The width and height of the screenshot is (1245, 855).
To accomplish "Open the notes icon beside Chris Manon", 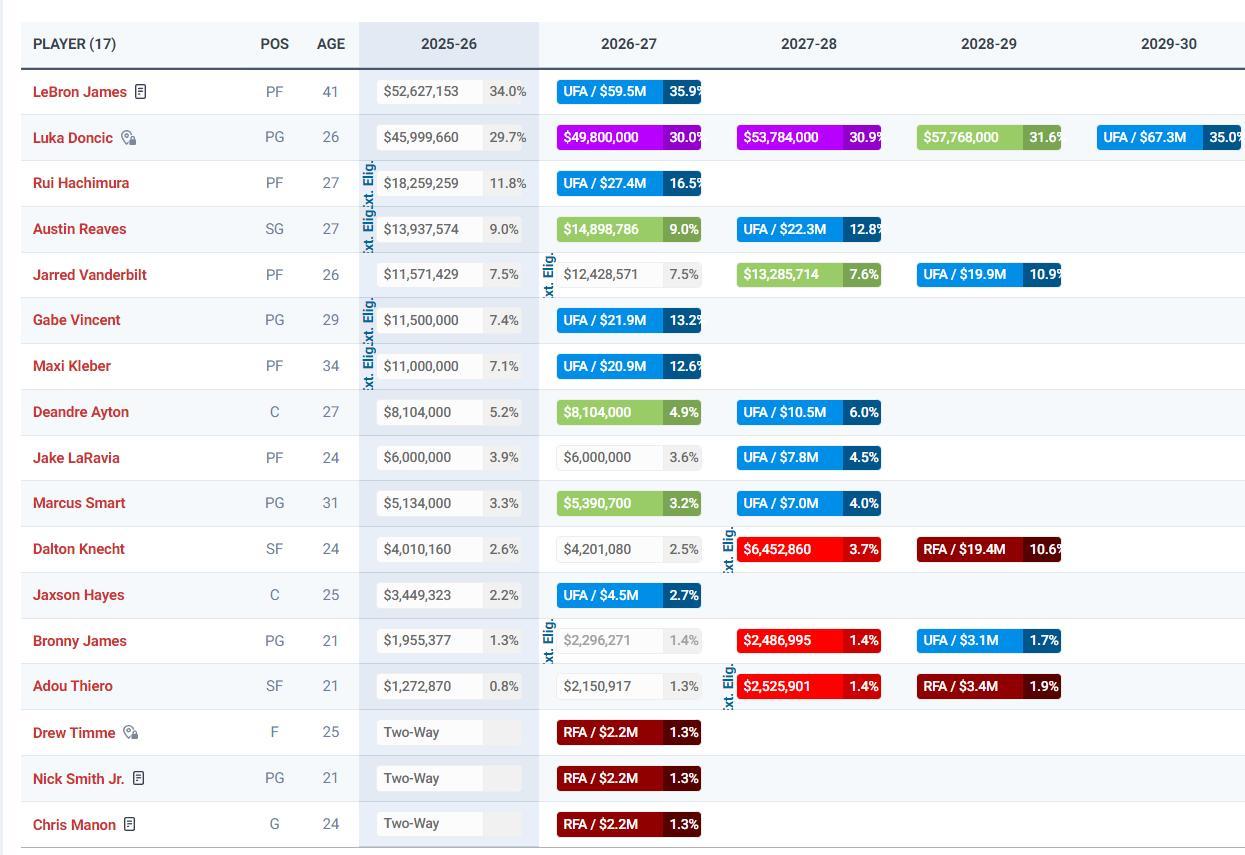I will click(x=130, y=824).
